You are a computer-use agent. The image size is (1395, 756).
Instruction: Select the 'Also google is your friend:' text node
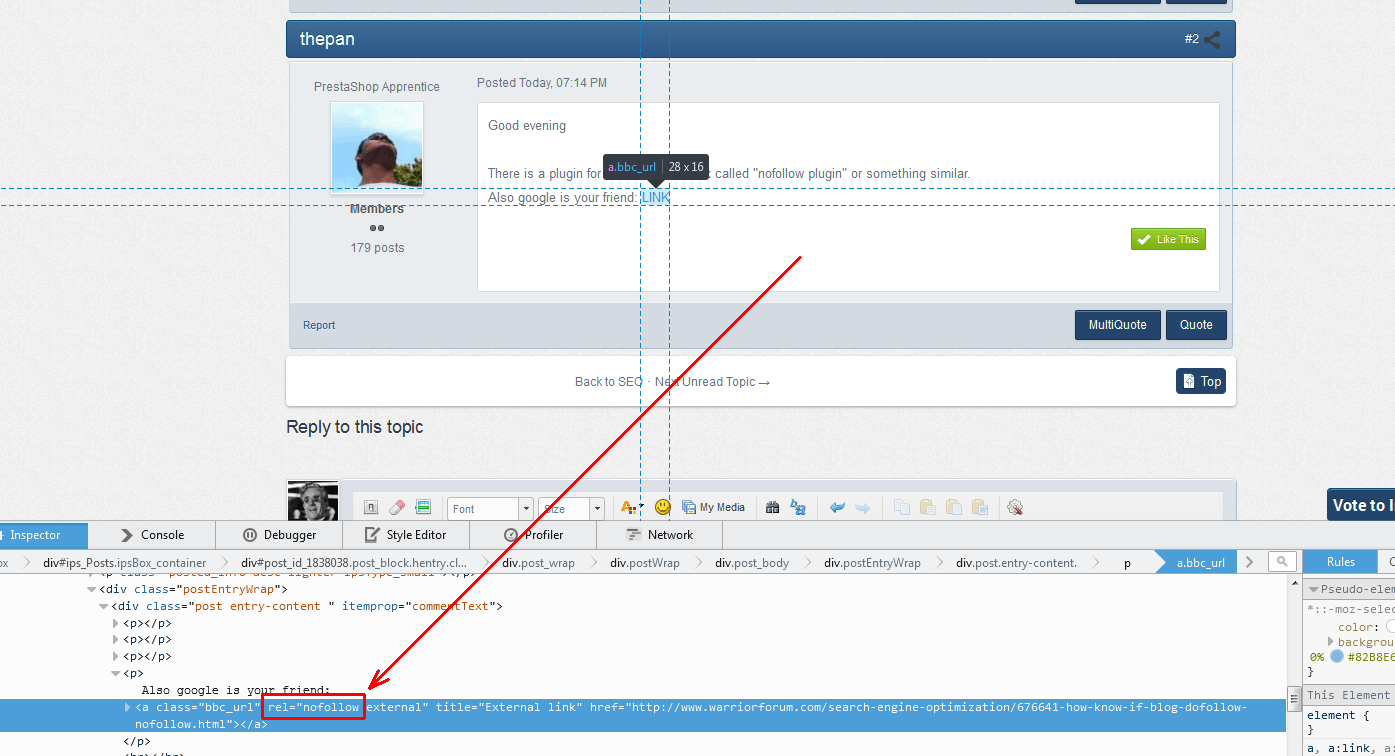(x=236, y=691)
